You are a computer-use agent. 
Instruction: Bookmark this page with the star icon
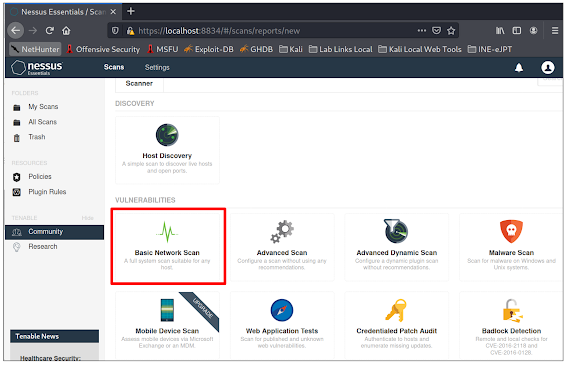pyautogui.click(x=451, y=31)
